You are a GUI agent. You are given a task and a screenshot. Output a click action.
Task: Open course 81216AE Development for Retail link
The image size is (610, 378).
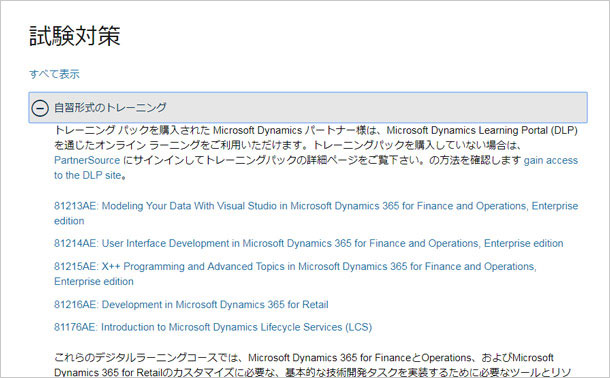click(191, 304)
